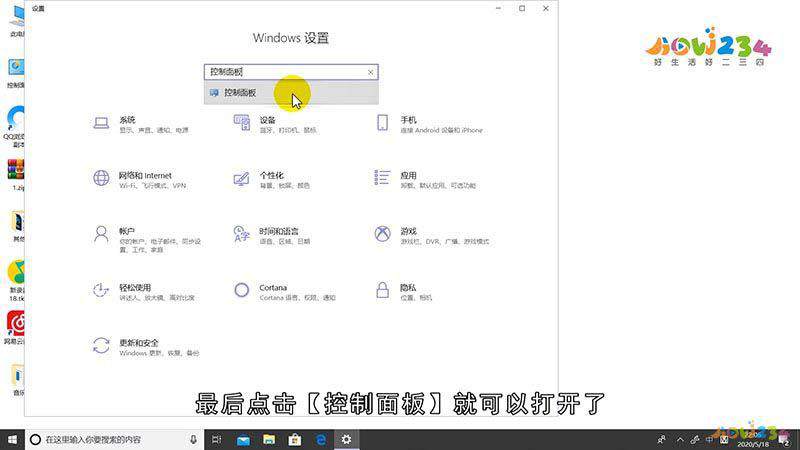Click the Windows Start button

coord(12,439)
